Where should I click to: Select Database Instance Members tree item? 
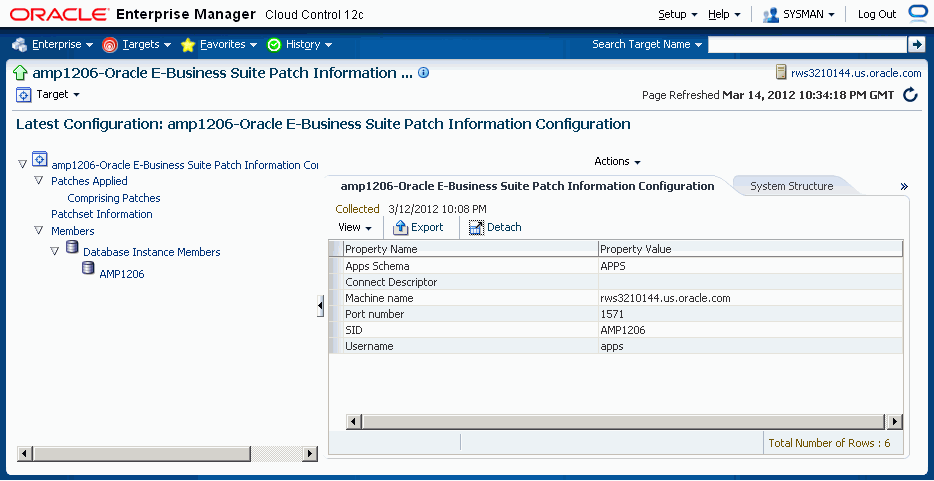click(x=152, y=252)
